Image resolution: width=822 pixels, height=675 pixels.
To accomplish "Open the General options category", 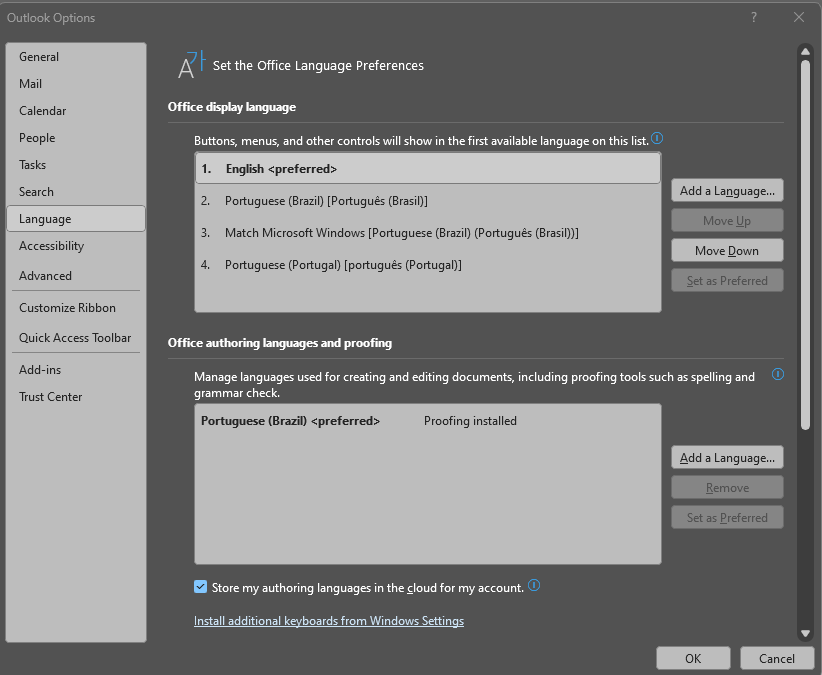I will (39, 57).
